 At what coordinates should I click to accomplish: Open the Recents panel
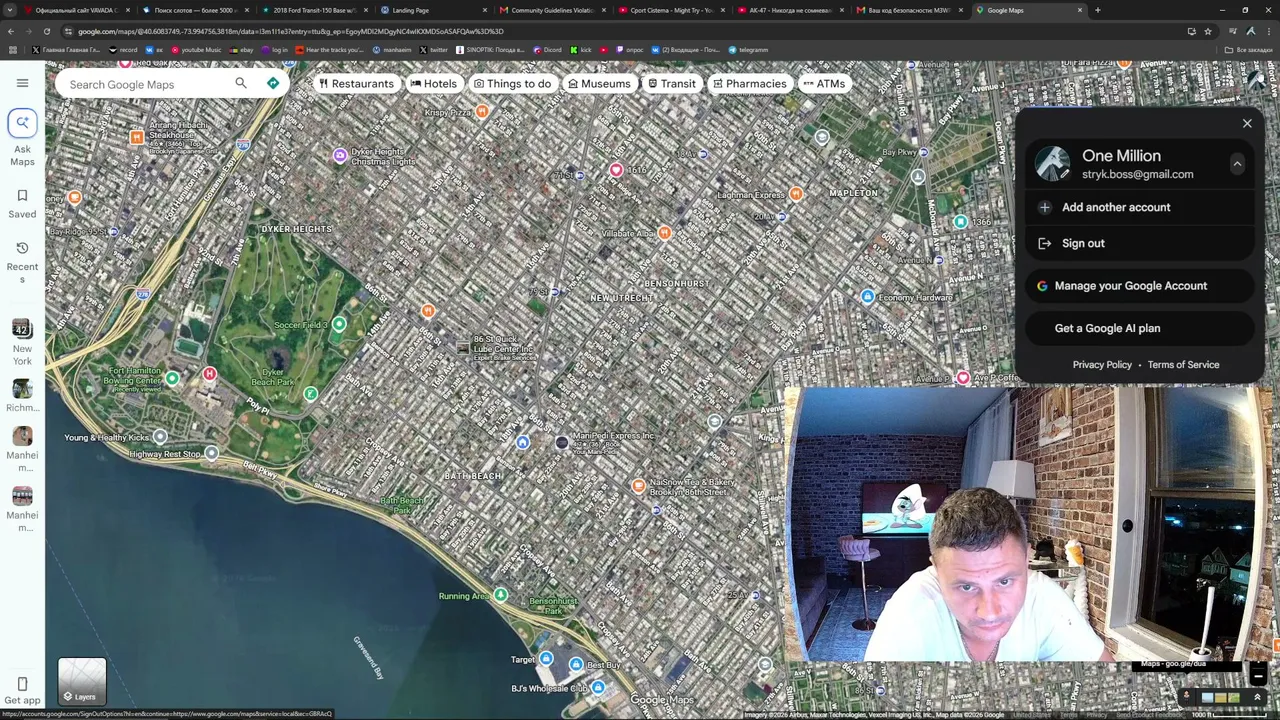(22, 262)
